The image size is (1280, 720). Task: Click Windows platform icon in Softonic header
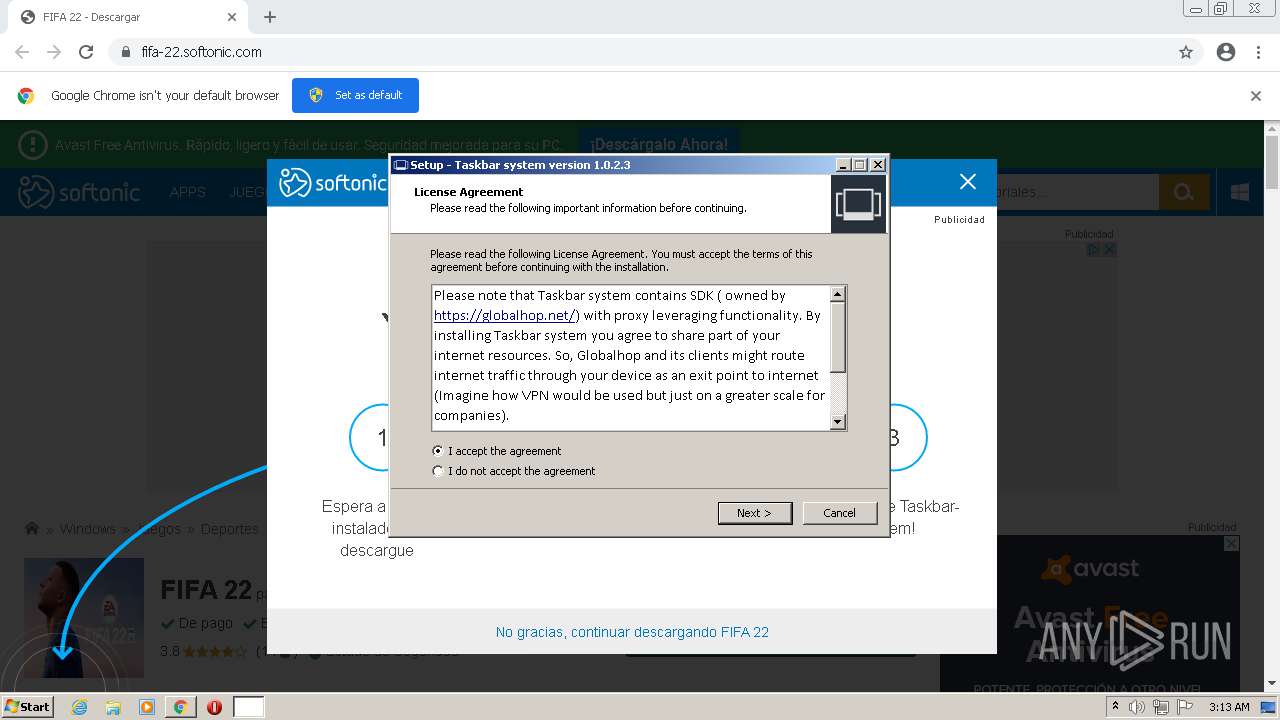1240,192
